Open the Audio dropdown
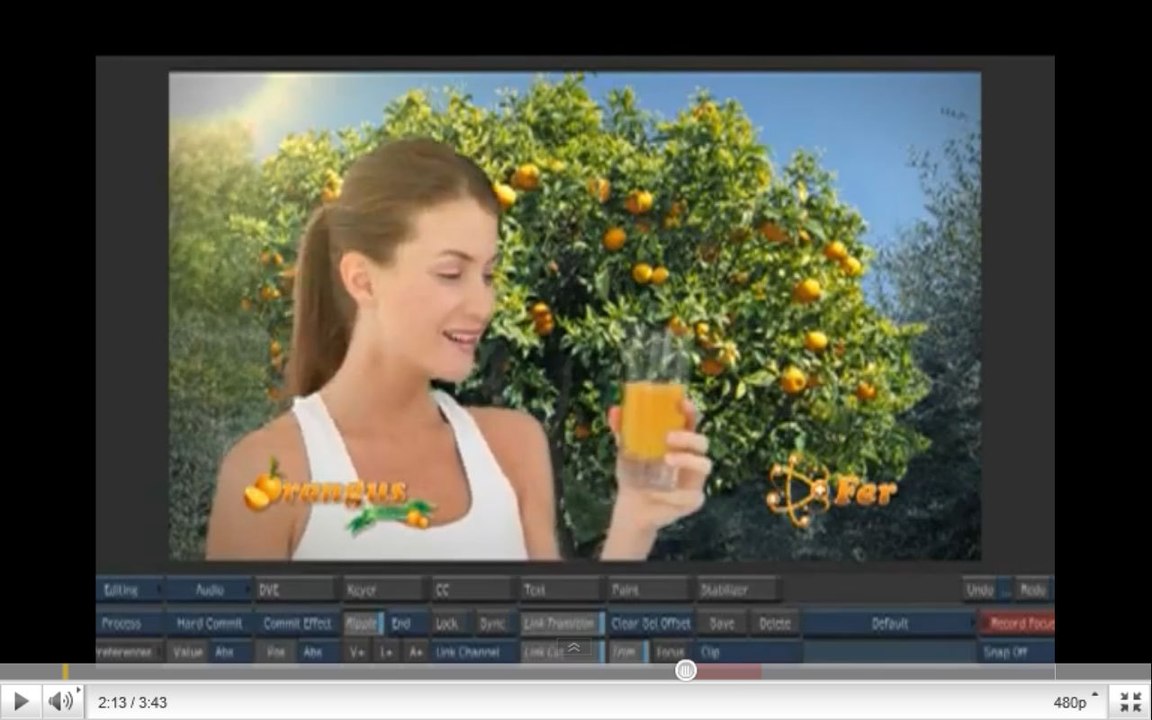The image size is (1152, 720). 209,589
